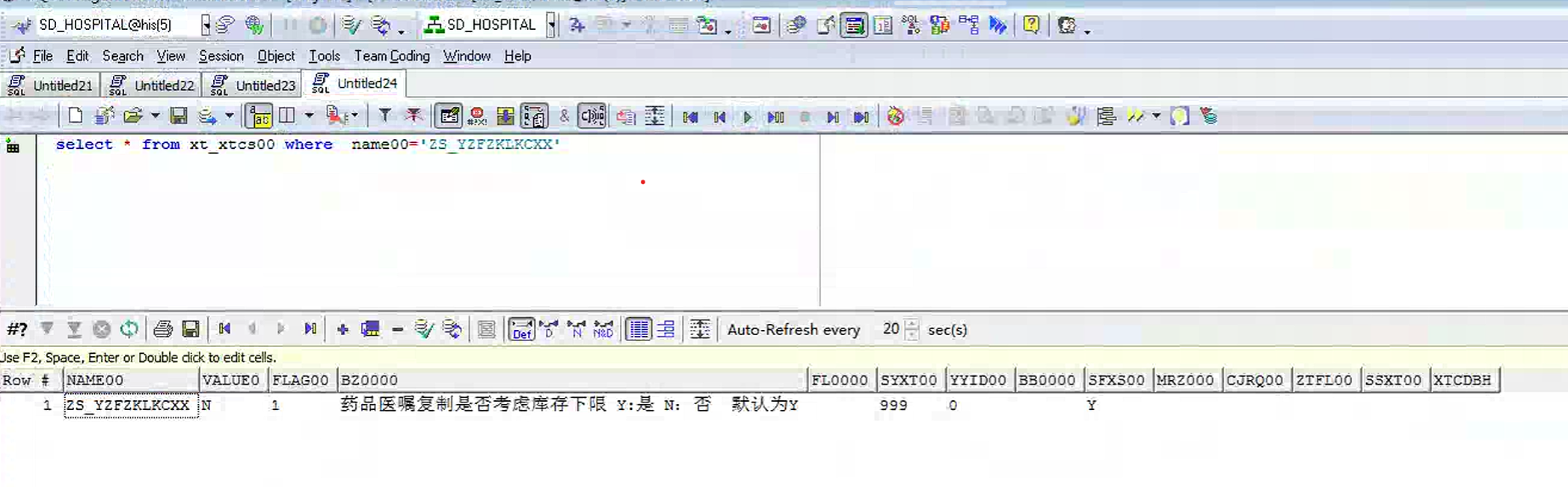Open the Edit menu
The width and height of the screenshot is (1568, 487).
click(x=77, y=56)
